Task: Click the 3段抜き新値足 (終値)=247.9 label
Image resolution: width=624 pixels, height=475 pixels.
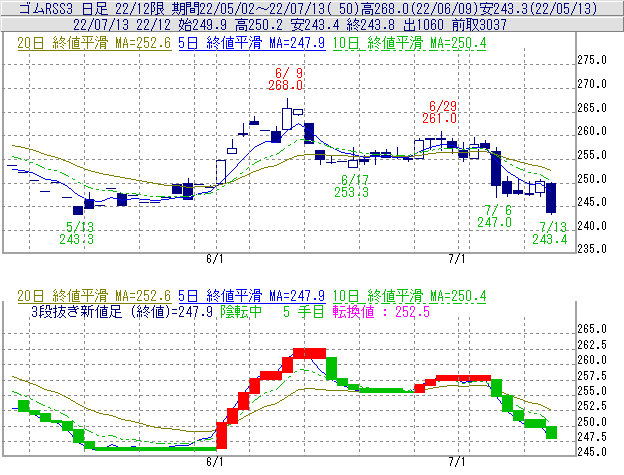Action: click(122, 311)
